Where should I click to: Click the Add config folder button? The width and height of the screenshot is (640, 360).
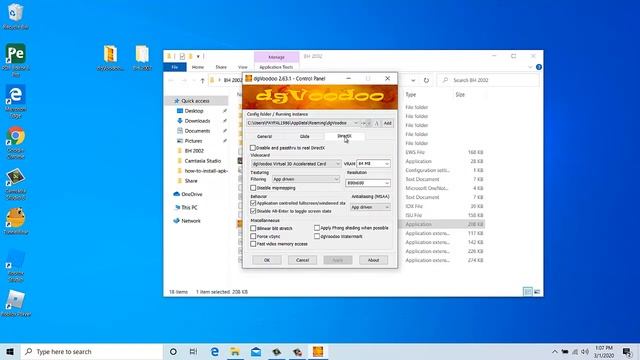[387, 123]
